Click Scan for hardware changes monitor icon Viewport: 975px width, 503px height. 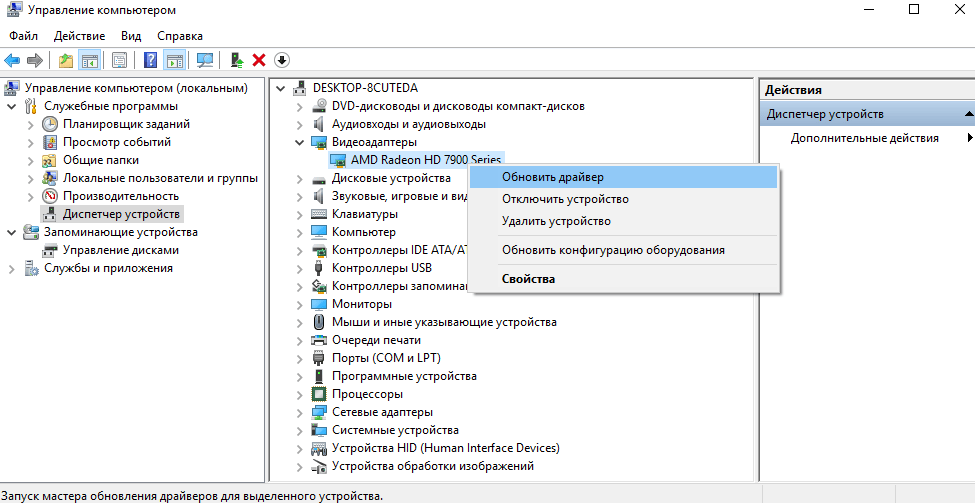tap(205, 60)
